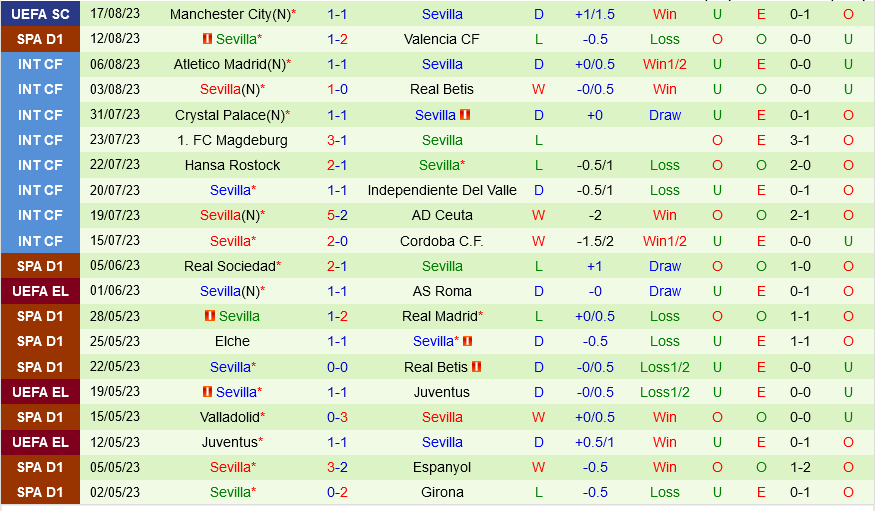The width and height of the screenshot is (875, 511).
Task: Click the 3-2 score of the Espanyol match
Action: (337, 467)
